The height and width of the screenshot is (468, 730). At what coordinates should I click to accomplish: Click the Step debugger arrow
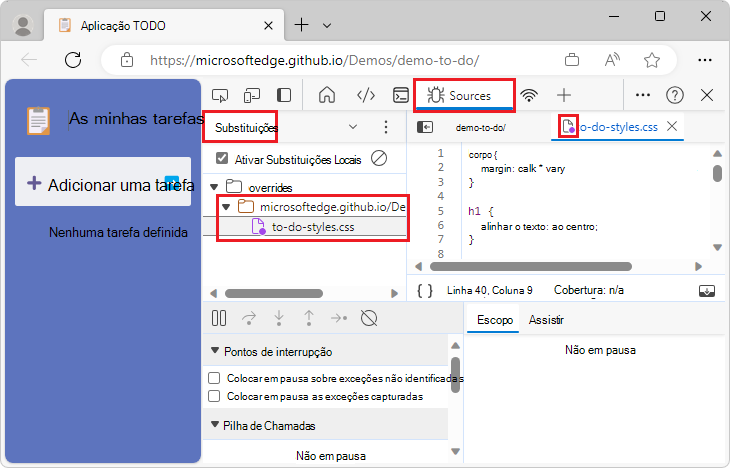click(338, 319)
